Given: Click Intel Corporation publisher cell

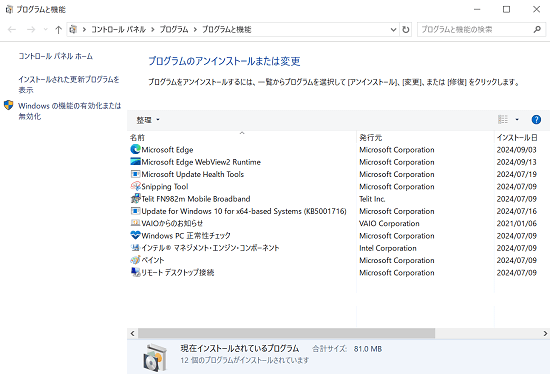Looking at the screenshot, I should click(x=388, y=248).
